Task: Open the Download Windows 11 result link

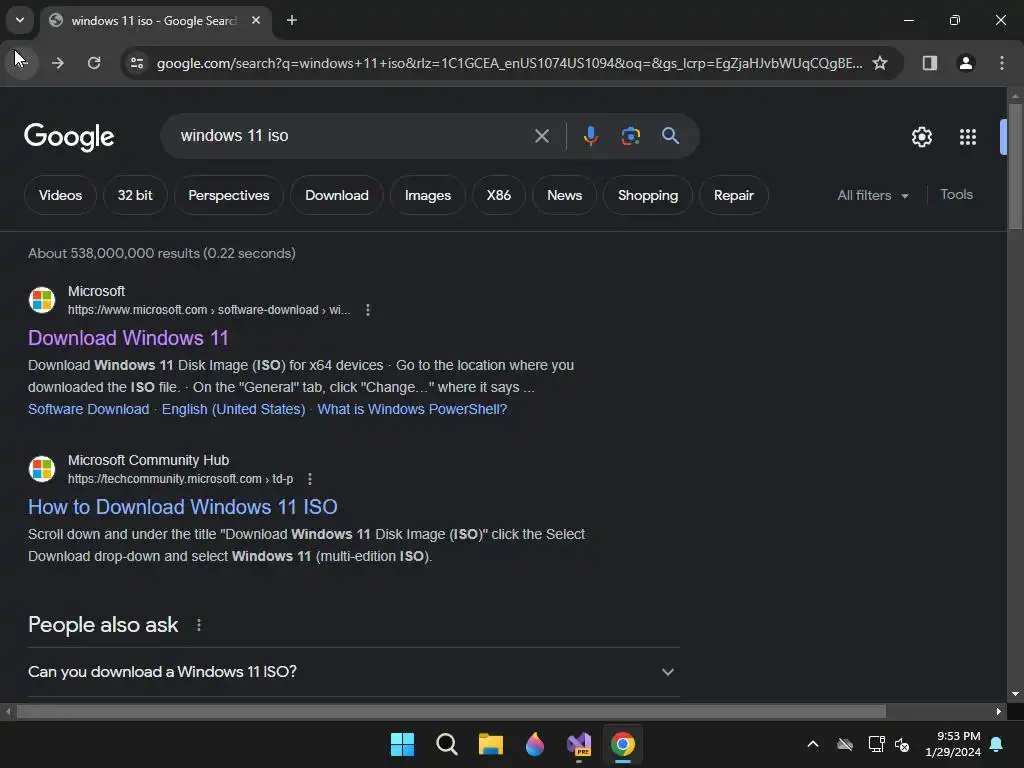Action: [x=128, y=338]
